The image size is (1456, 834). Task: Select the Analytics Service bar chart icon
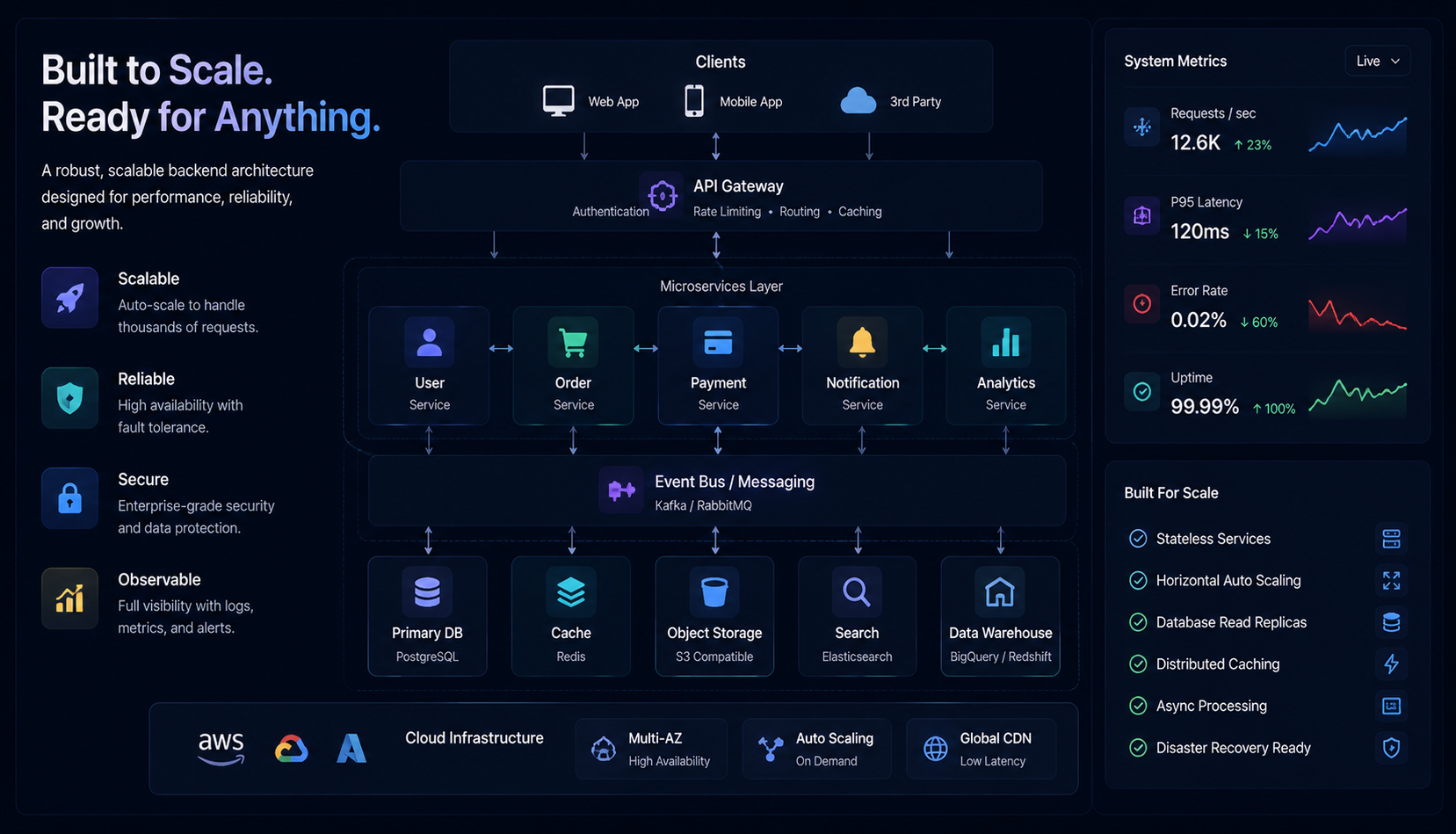tap(1005, 342)
